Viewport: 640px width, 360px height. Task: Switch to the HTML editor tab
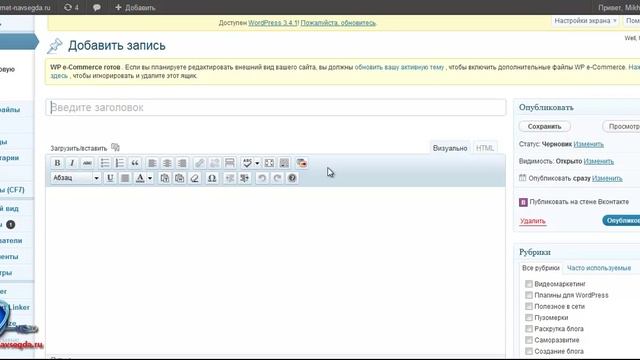point(485,148)
